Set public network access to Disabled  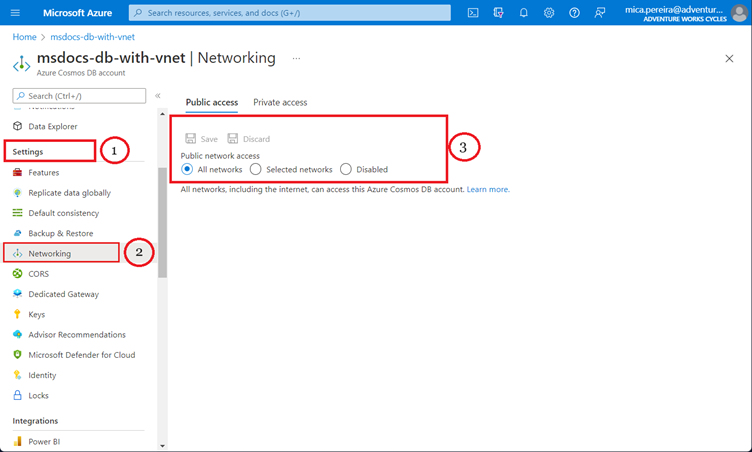pos(346,170)
